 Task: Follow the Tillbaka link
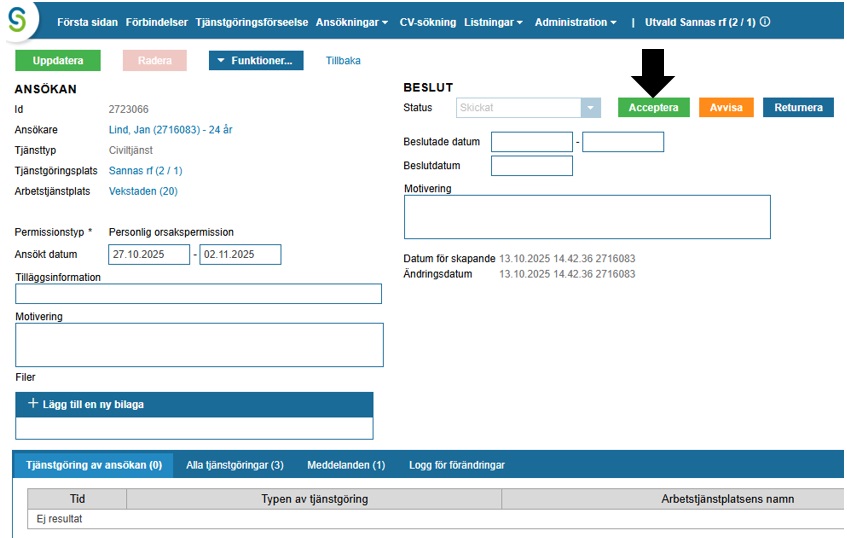pyautogui.click(x=343, y=61)
